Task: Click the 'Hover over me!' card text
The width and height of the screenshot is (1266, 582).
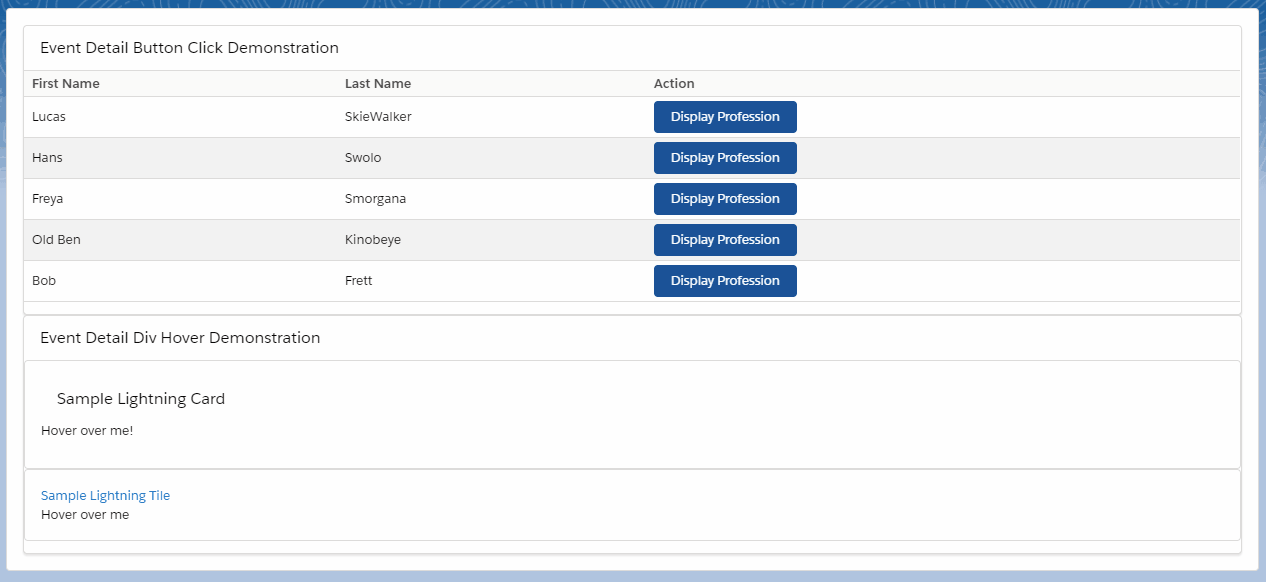Action: [87, 431]
